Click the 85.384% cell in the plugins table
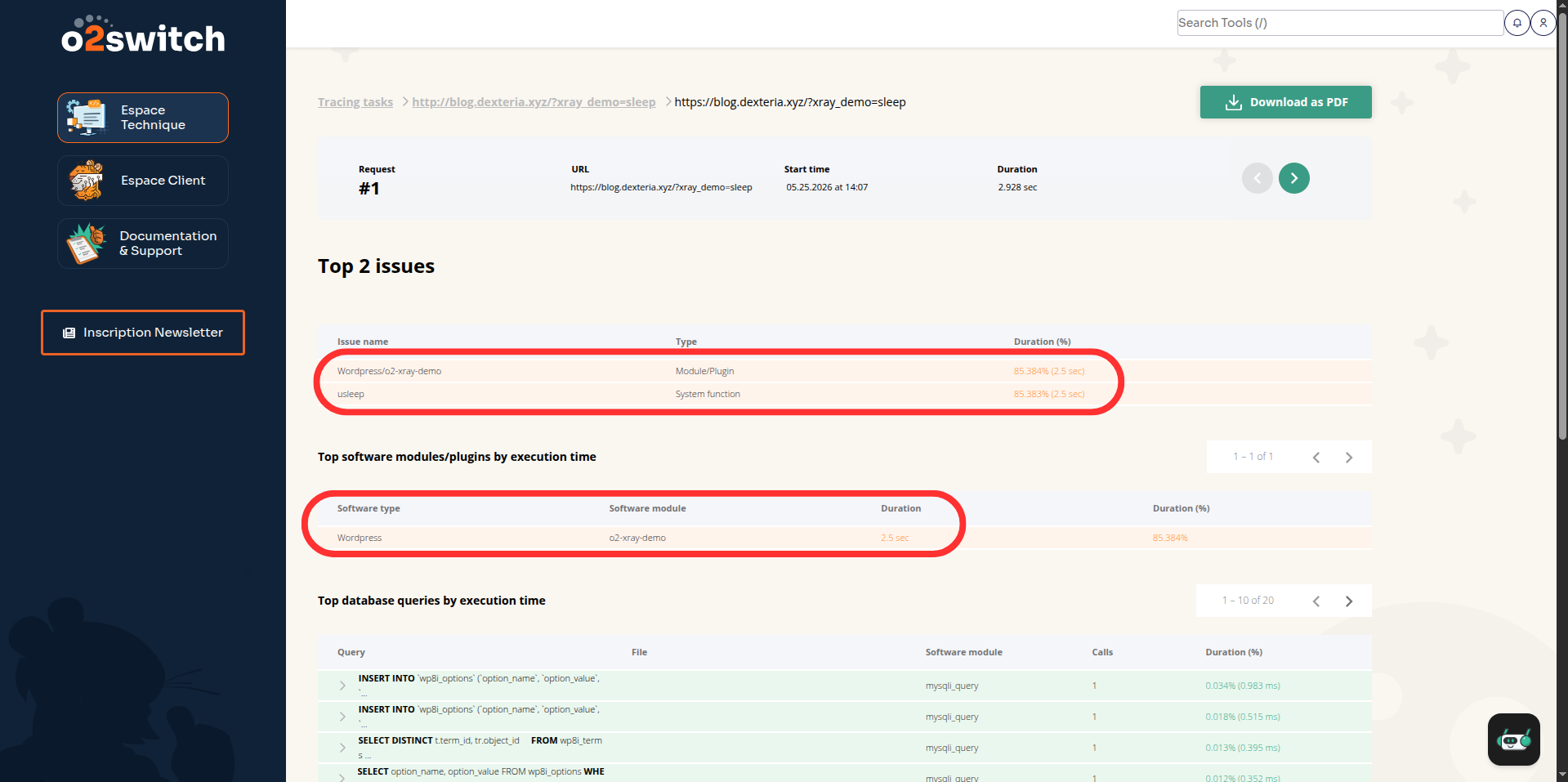The width and height of the screenshot is (1568, 782). pos(1170,538)
